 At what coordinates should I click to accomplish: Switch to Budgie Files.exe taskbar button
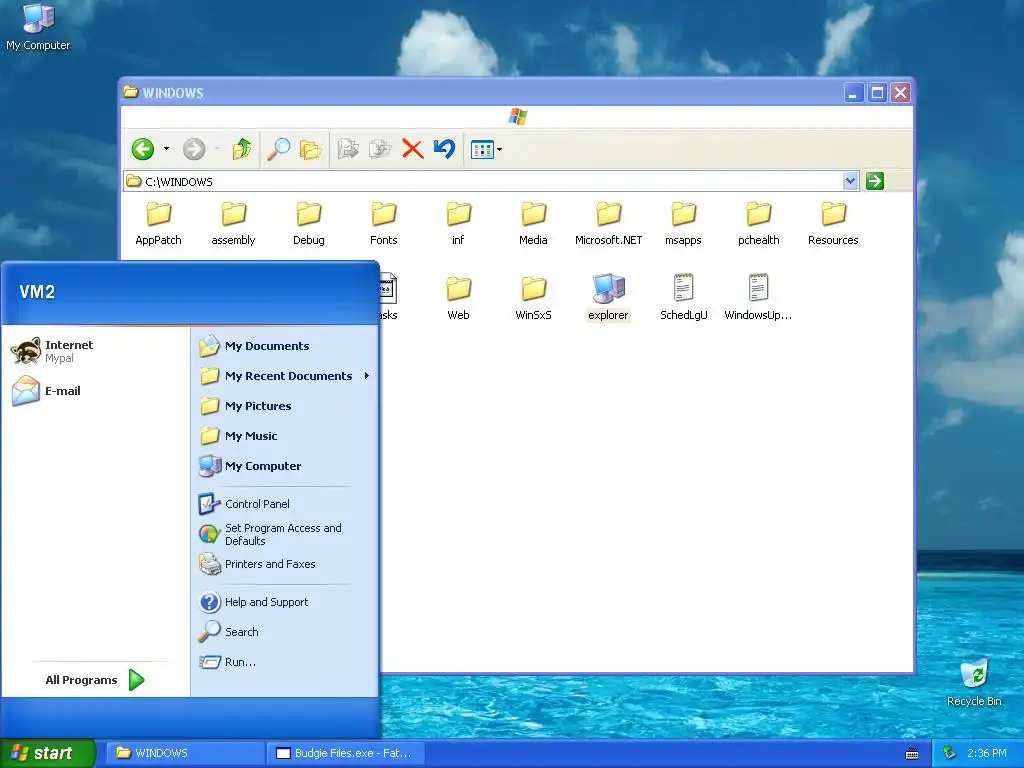coord(346,753)
